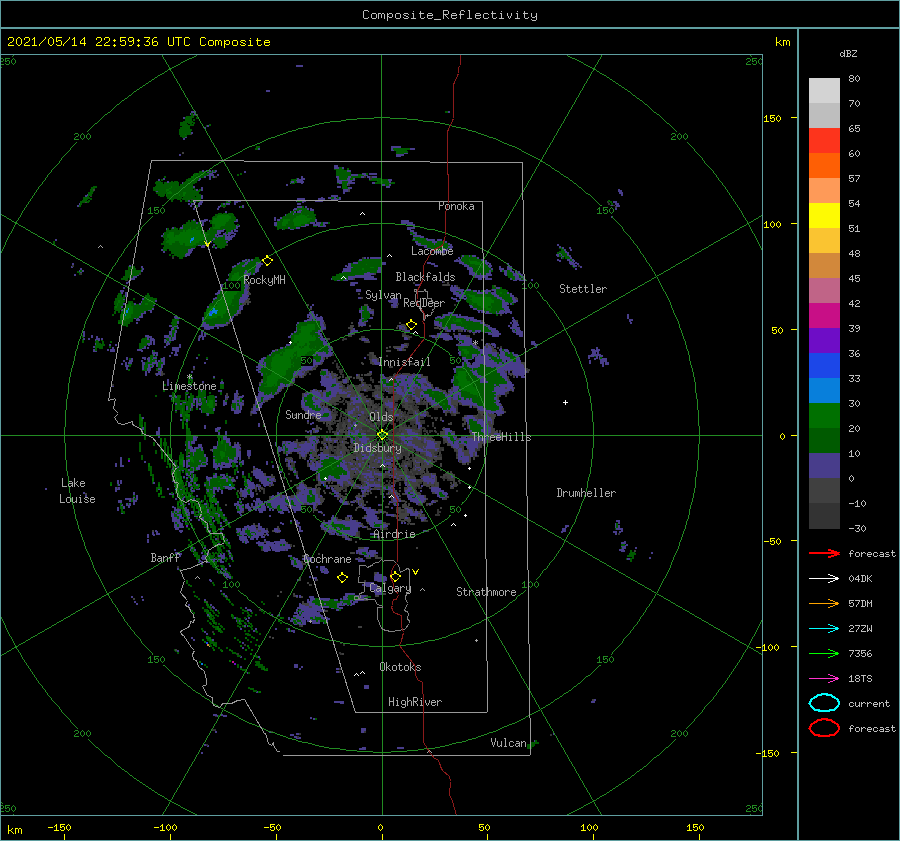Click the -50 tick label on the bottom axis
The width and height of the screenshot is (900, 841).
point(272,827)
